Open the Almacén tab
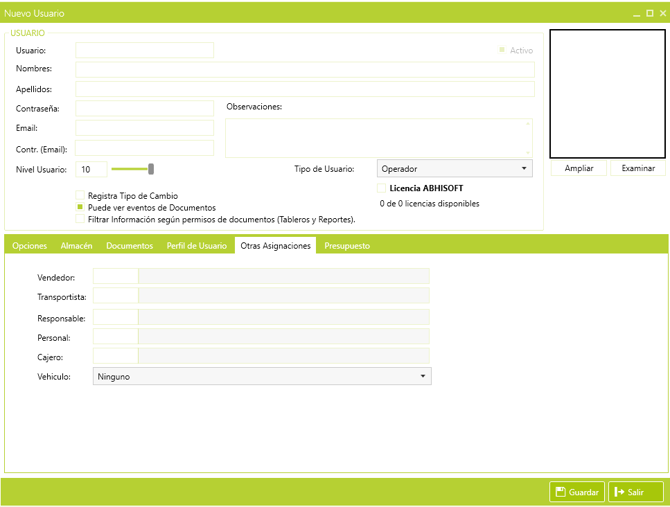The width and height of the screenshot is (670, 507). [x=76, y=245]
